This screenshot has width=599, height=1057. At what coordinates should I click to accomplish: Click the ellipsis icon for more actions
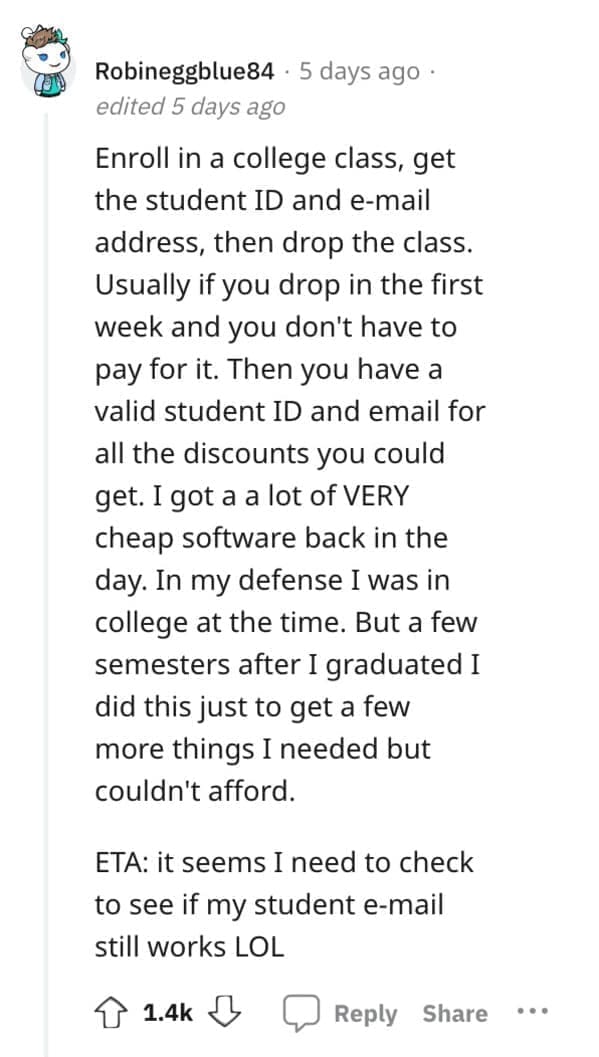(x=533, y=1013)
